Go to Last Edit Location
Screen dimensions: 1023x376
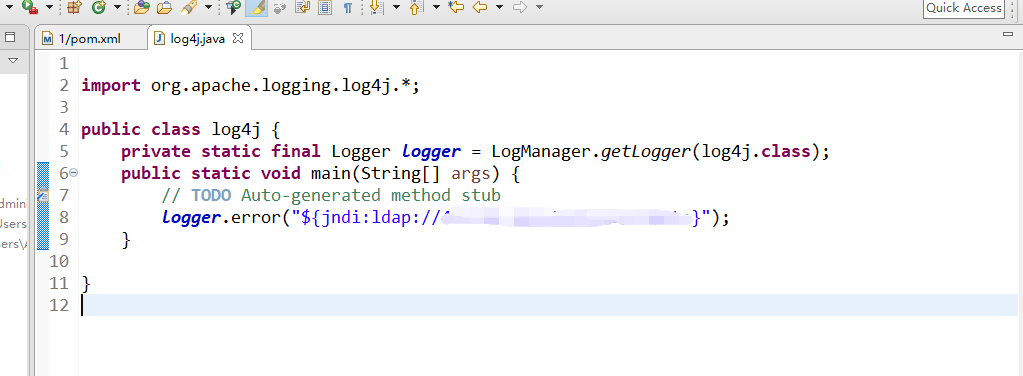[457, 8]
